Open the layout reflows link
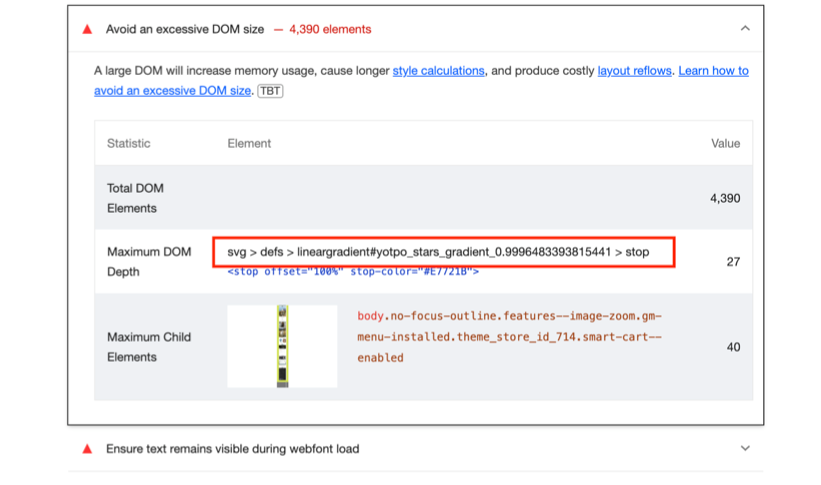821x485 pixels. pyautogui.click(x=634, y=71)
